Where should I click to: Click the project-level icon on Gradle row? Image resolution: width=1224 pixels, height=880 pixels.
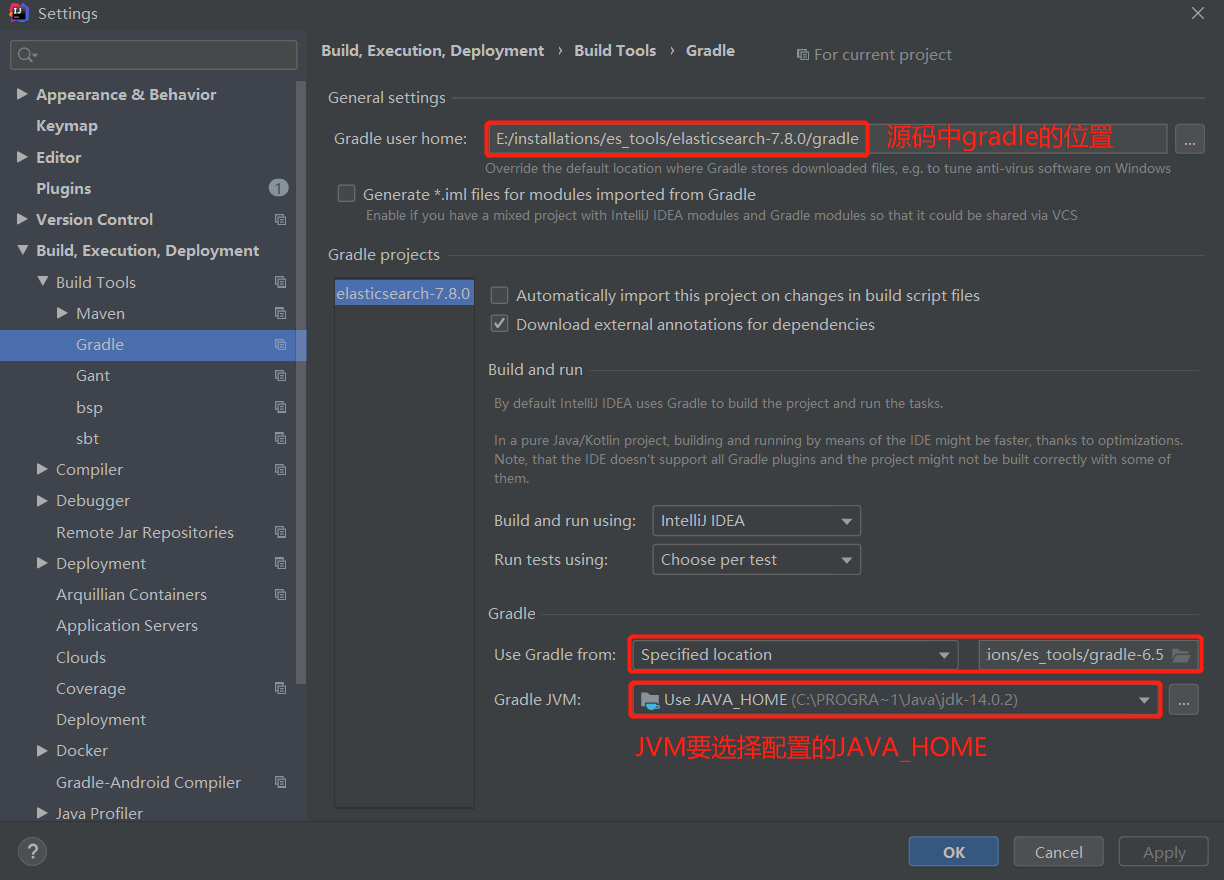coord(280,344)
